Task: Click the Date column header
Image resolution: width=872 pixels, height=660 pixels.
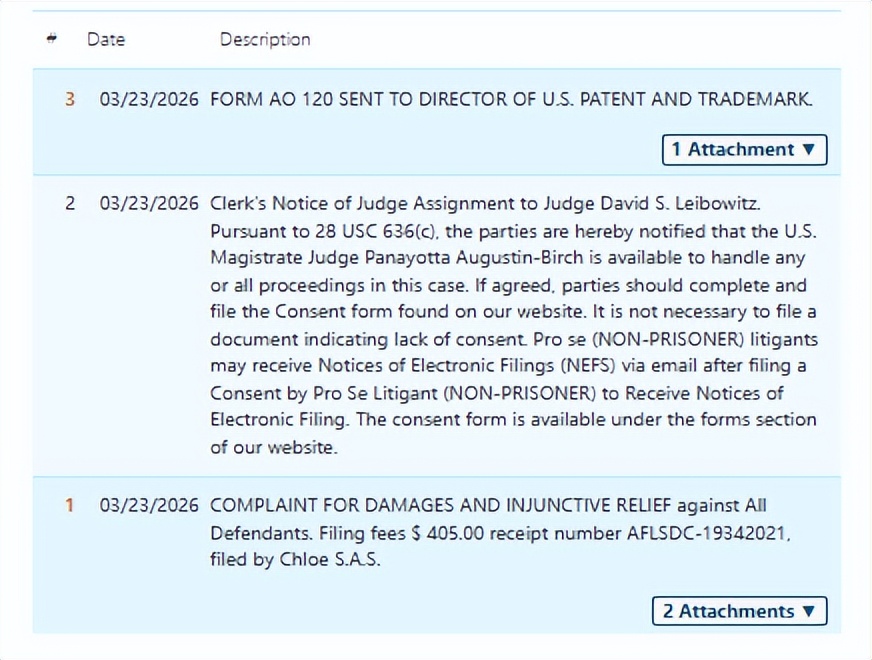Action: pyautogui.click(x=106, y=39)
